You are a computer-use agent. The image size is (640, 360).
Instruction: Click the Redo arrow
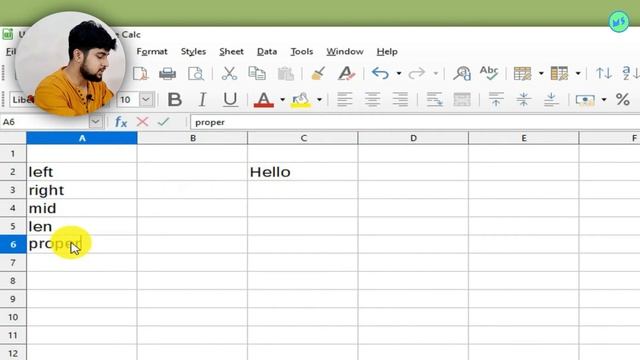tap(417, 73)
